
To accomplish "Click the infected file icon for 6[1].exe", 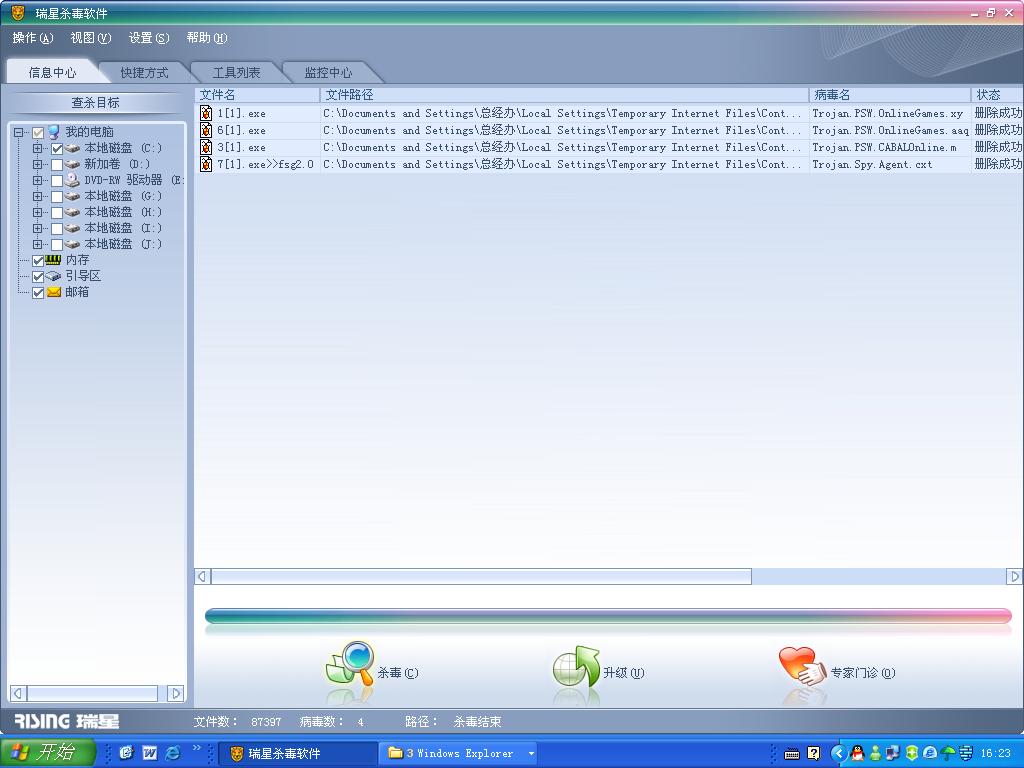I will point(206,130).
